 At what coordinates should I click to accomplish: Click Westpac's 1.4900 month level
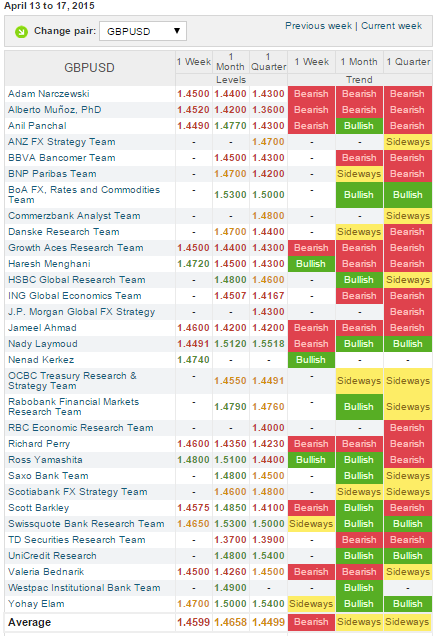point(230,588)
